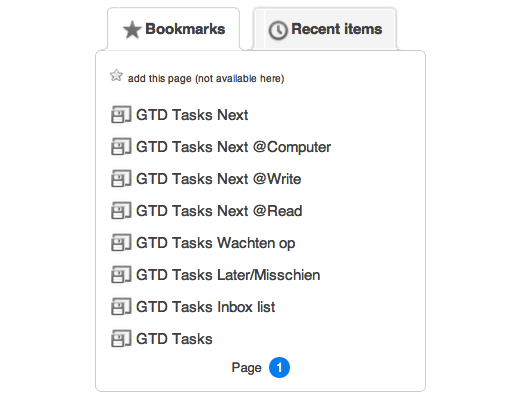Click the page icon beside GTD Tasks Next @Read
The width and height of the screenshot is (518, 399).
121,211
